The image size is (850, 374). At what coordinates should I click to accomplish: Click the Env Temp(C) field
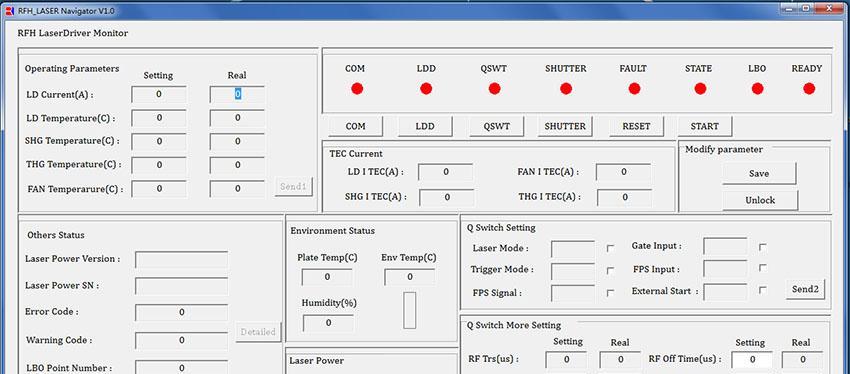(x=409, y=277)
